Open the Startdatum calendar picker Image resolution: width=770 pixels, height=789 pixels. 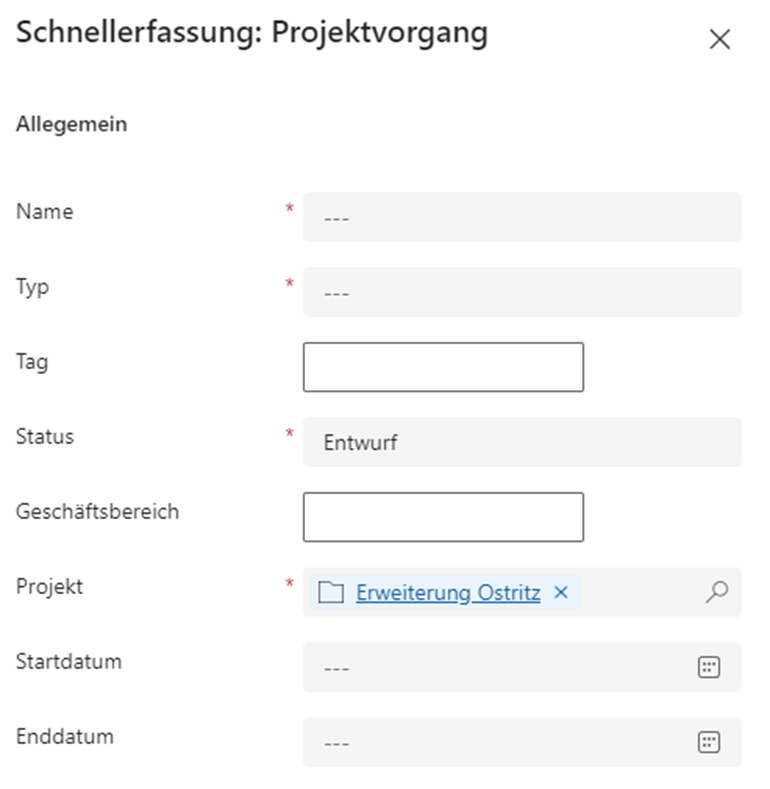pos(708,667)
